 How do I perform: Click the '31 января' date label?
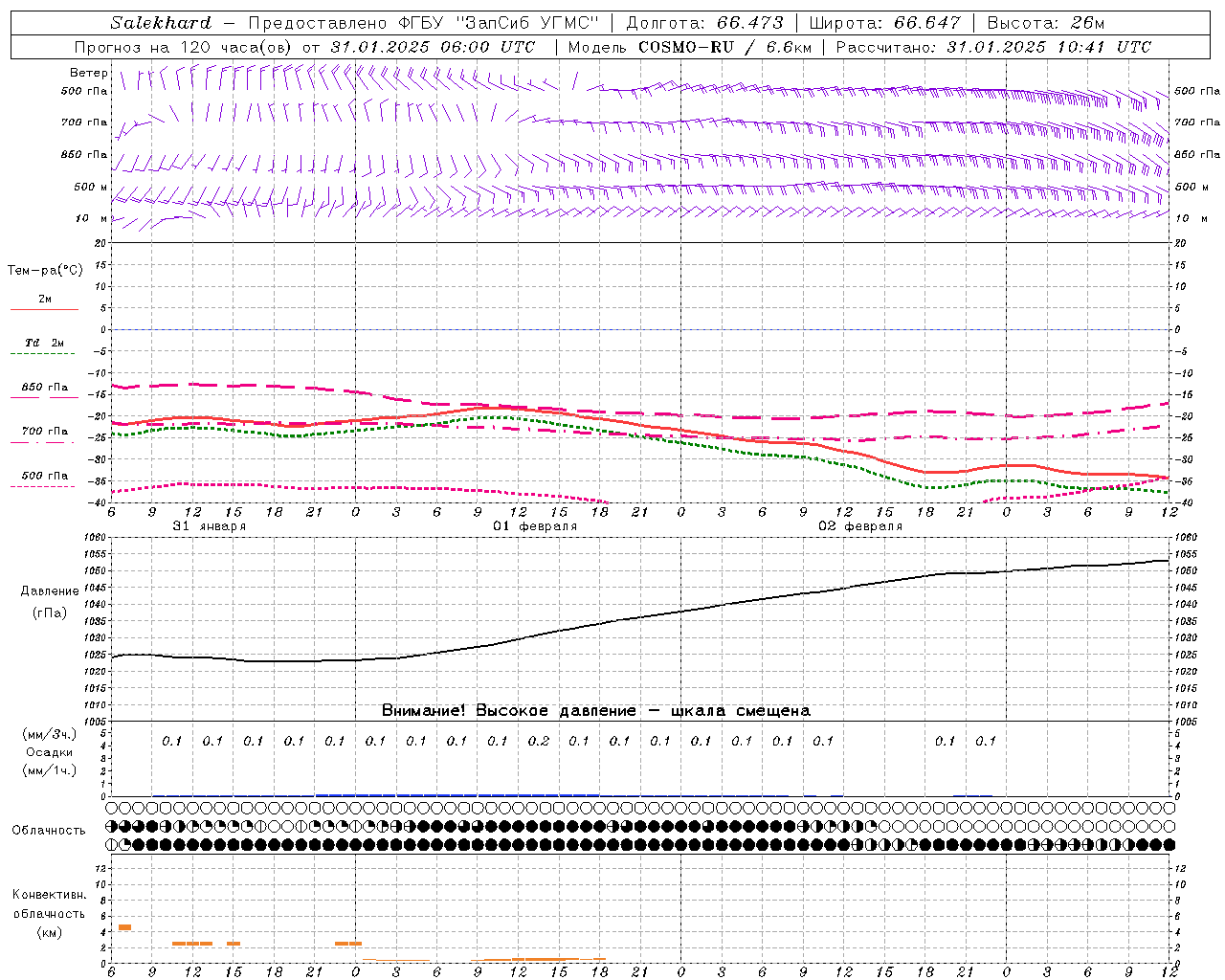[210, 526]
